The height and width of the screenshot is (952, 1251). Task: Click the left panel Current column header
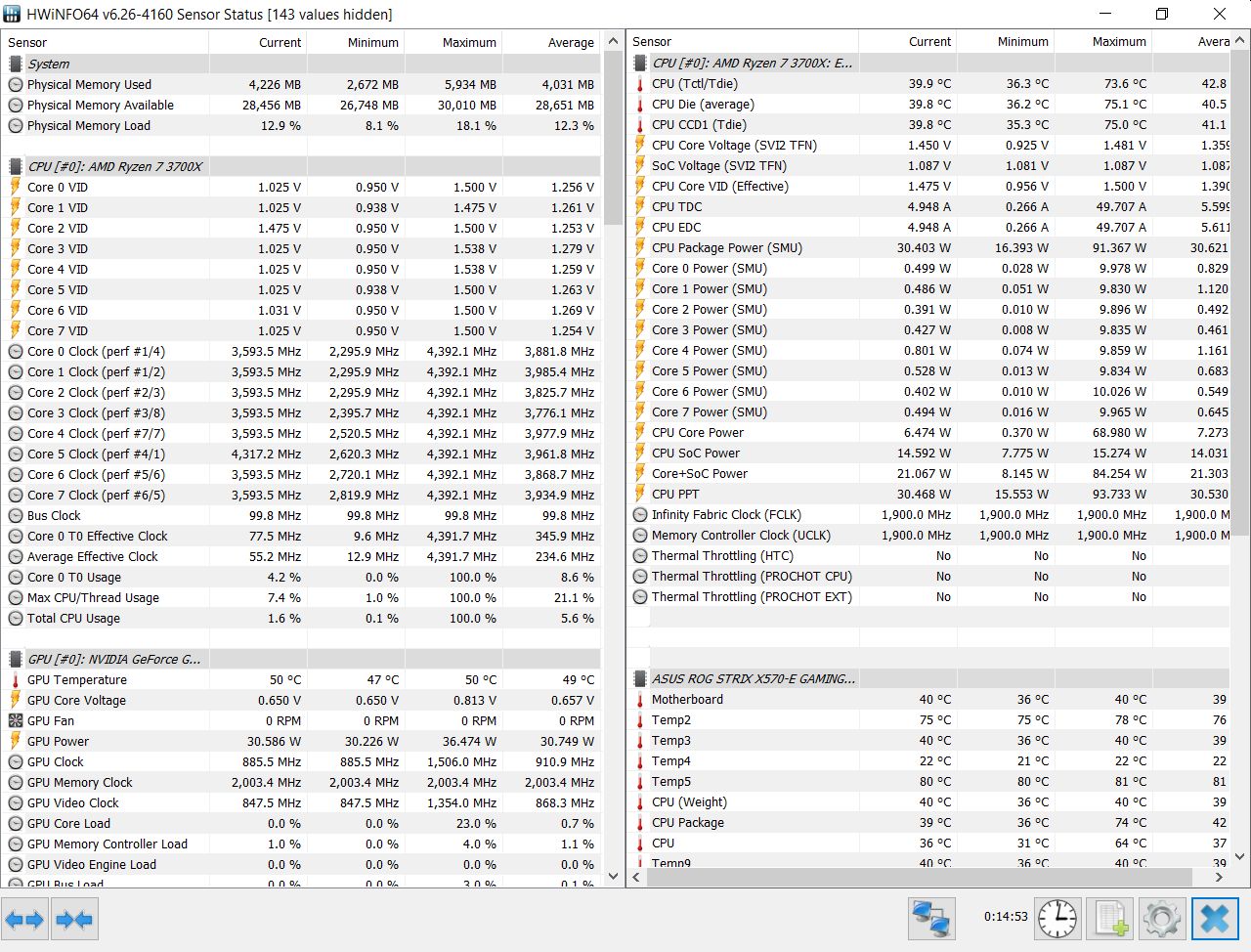pyautogui.click(x=257, y=42)
